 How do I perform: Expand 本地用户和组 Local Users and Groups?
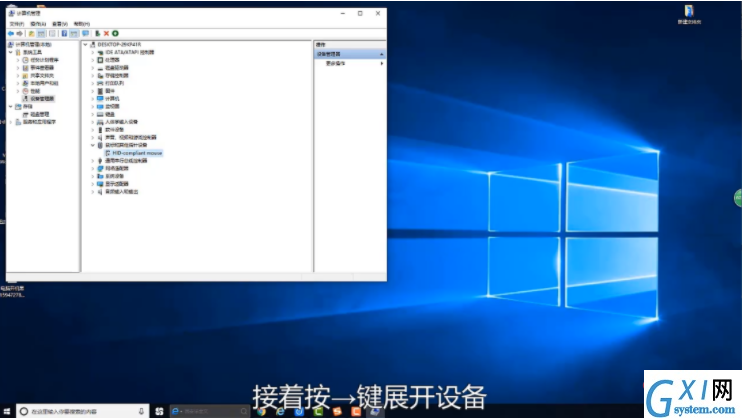(18, 83)
